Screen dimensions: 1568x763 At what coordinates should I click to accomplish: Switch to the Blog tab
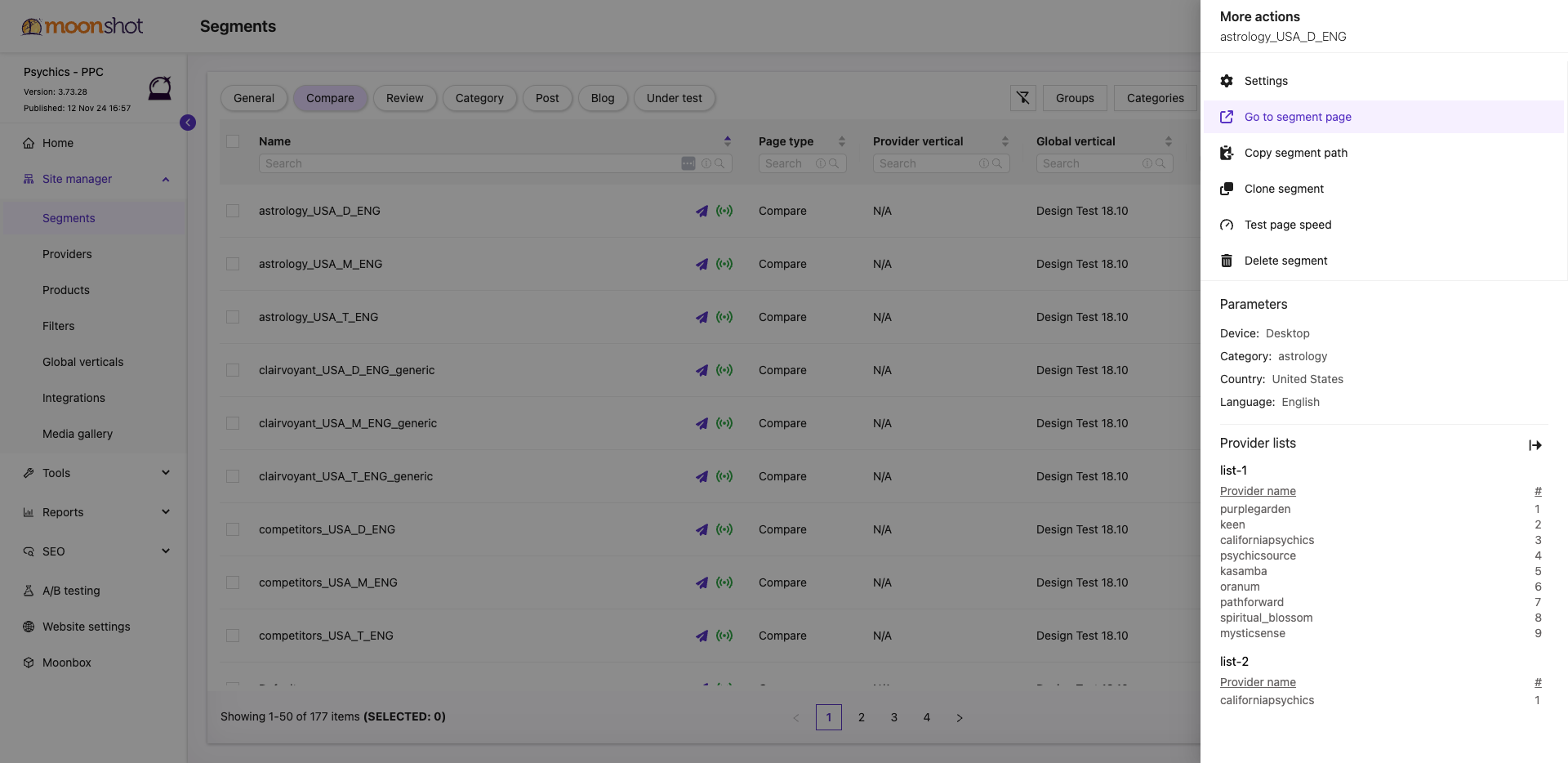coord(603,98)
